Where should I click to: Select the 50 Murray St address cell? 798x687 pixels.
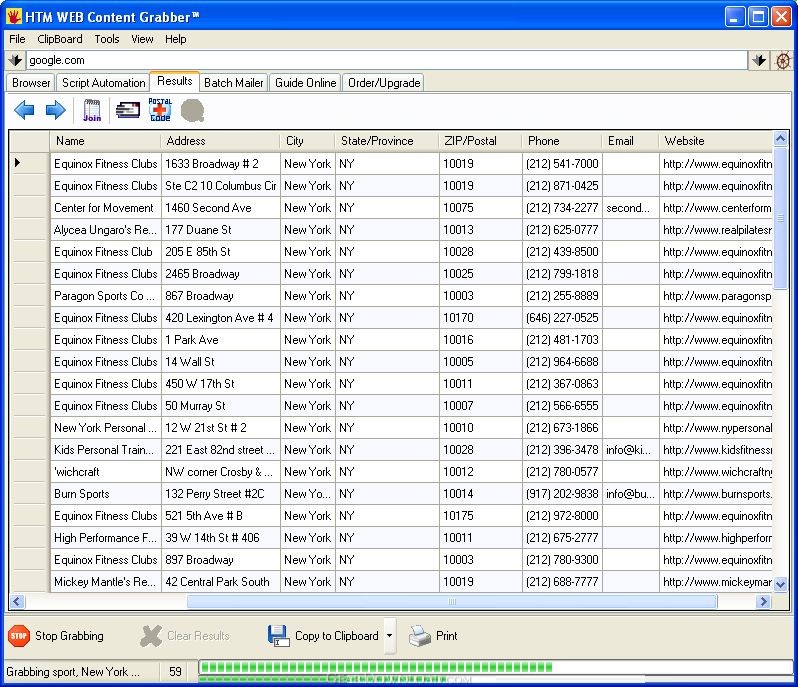(221, 406)
